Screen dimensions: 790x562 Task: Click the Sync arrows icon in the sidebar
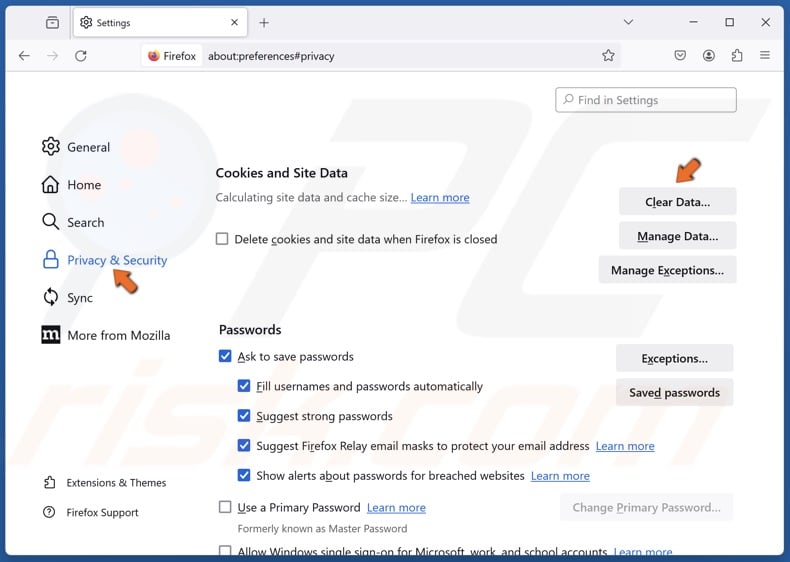coord(50,297)
